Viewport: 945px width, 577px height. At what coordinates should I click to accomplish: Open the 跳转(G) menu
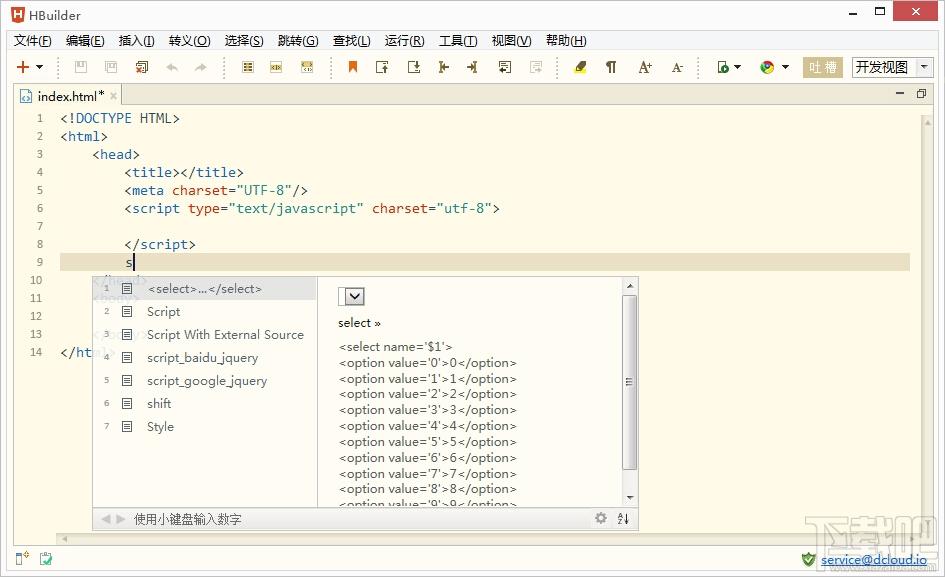tap(298, 40)
